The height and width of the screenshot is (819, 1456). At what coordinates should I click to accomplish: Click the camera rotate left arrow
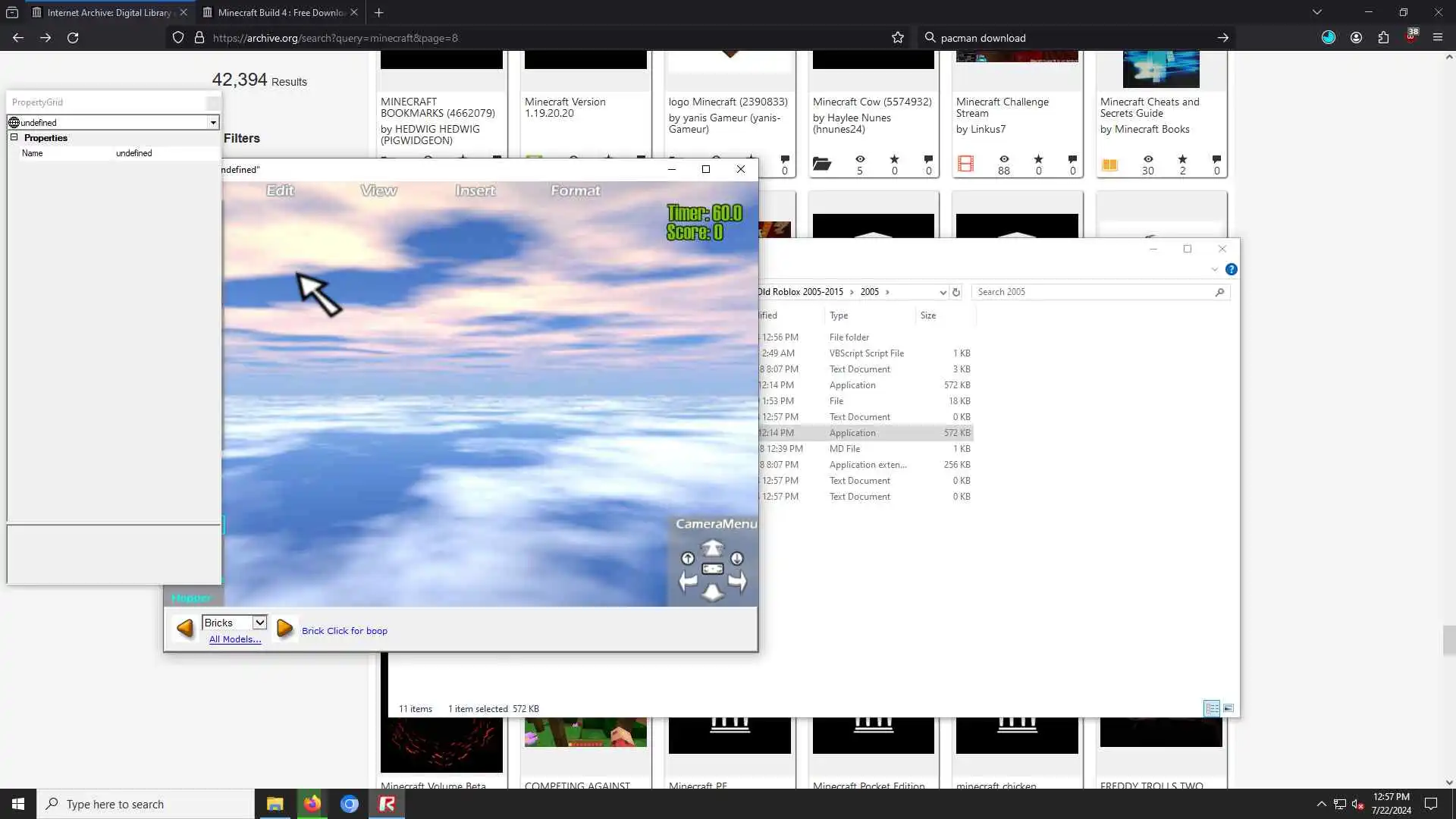coord(688,582)
